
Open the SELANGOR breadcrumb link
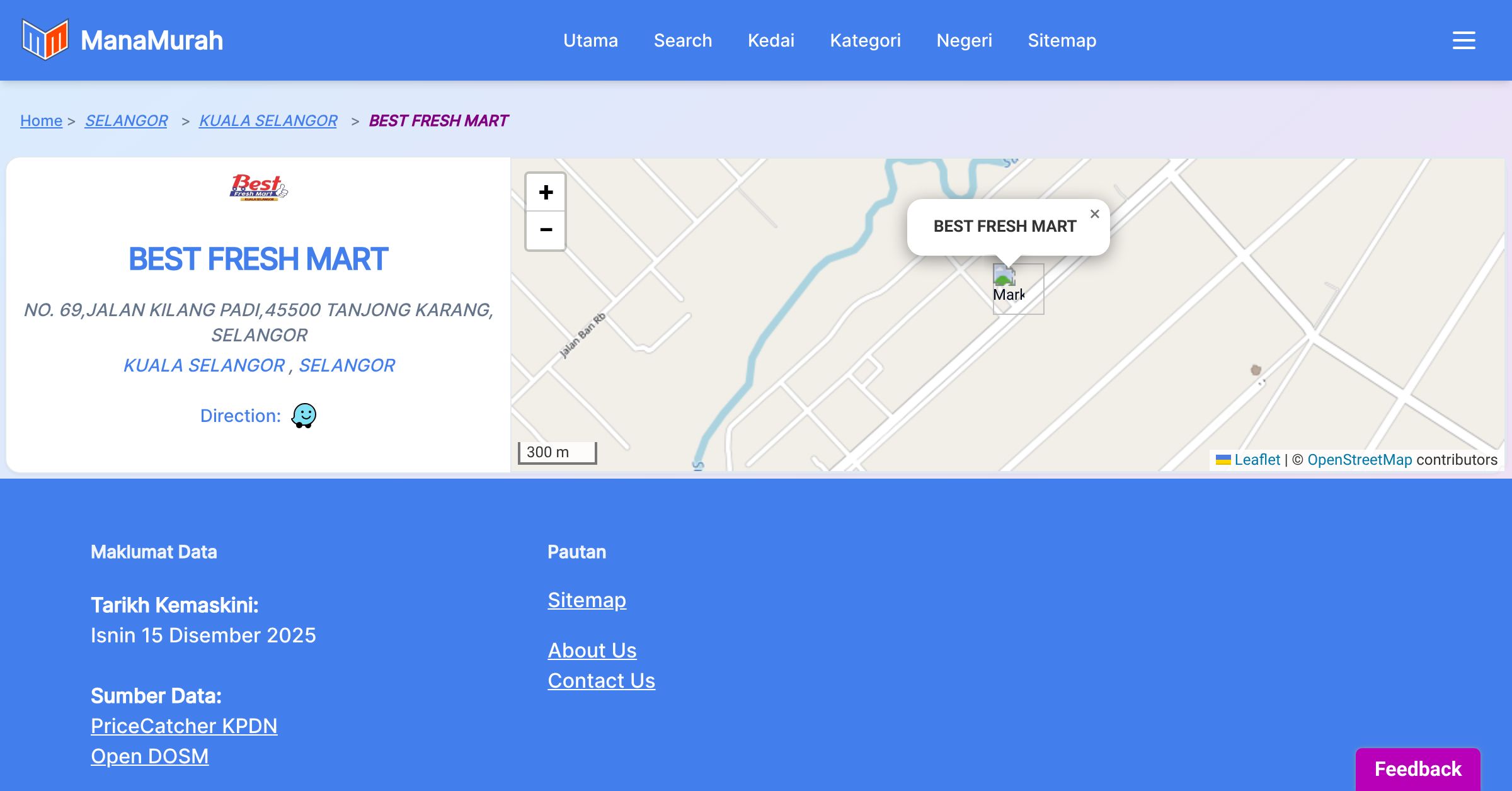[126, 120]
